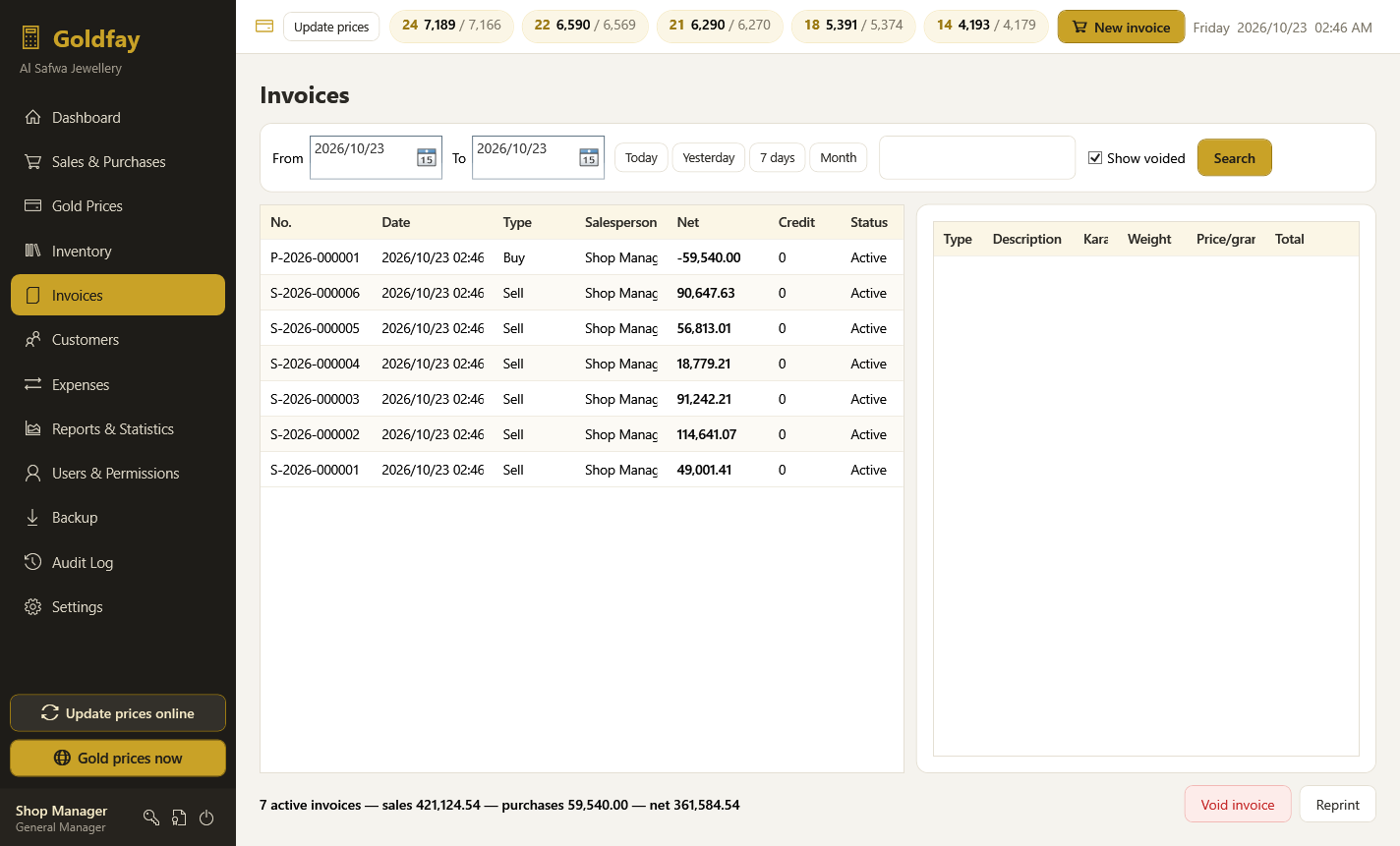Open Gold Prices in the sidebar
Screen dimensions: 1400x846
[x=118, y=205]
